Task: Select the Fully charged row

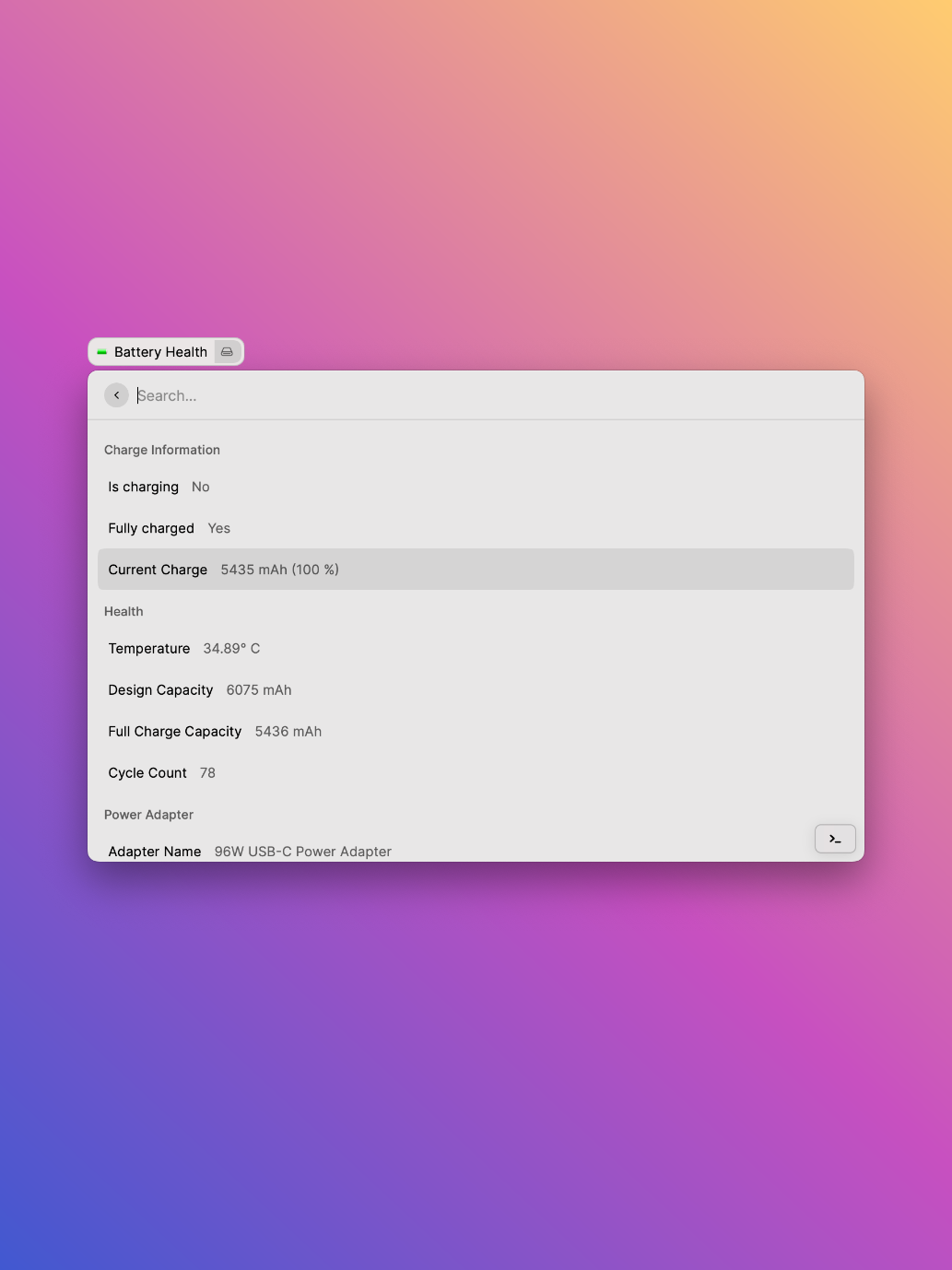Action: (369, 528)
